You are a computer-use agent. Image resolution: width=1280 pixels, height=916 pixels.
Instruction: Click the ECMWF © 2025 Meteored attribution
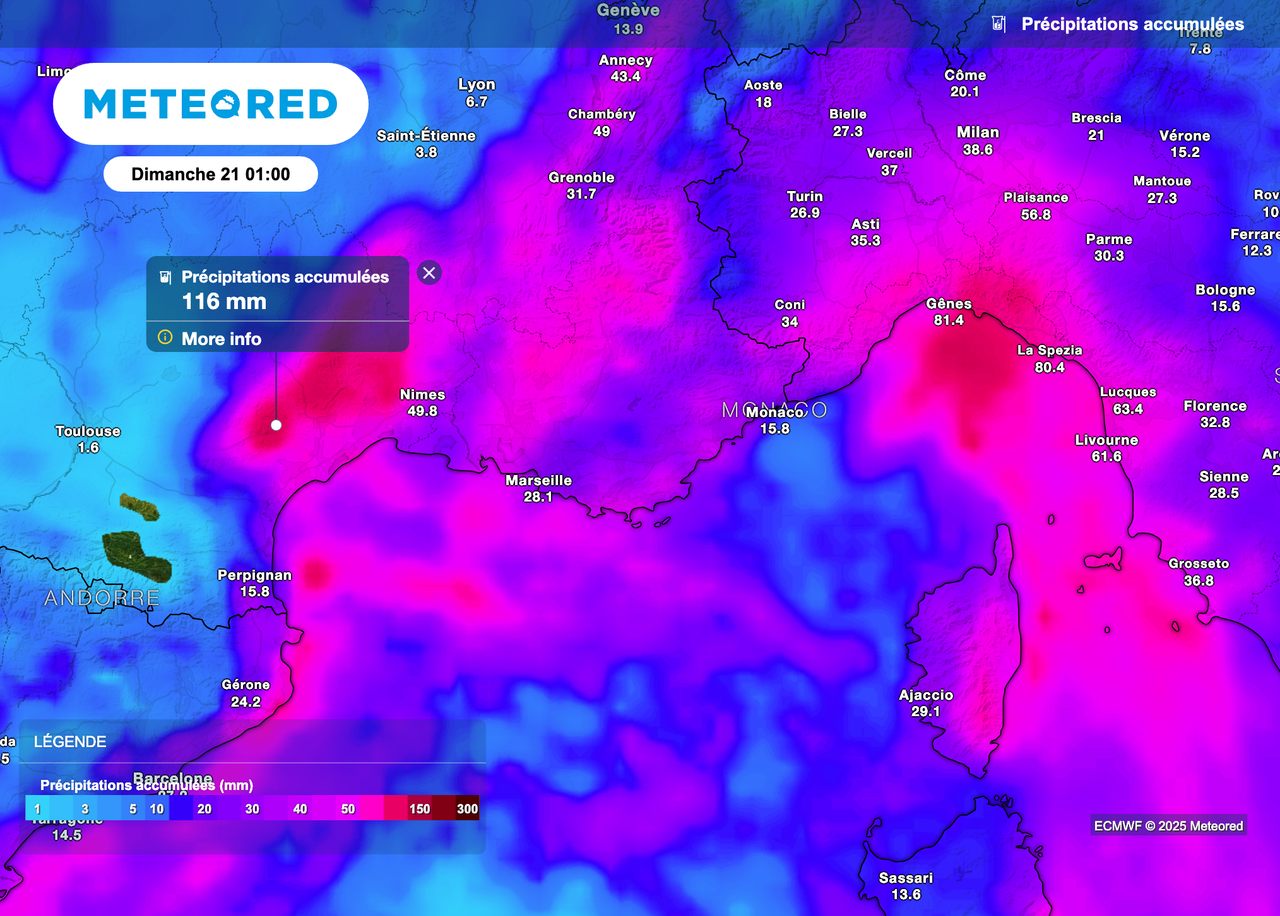(1168, 826)
